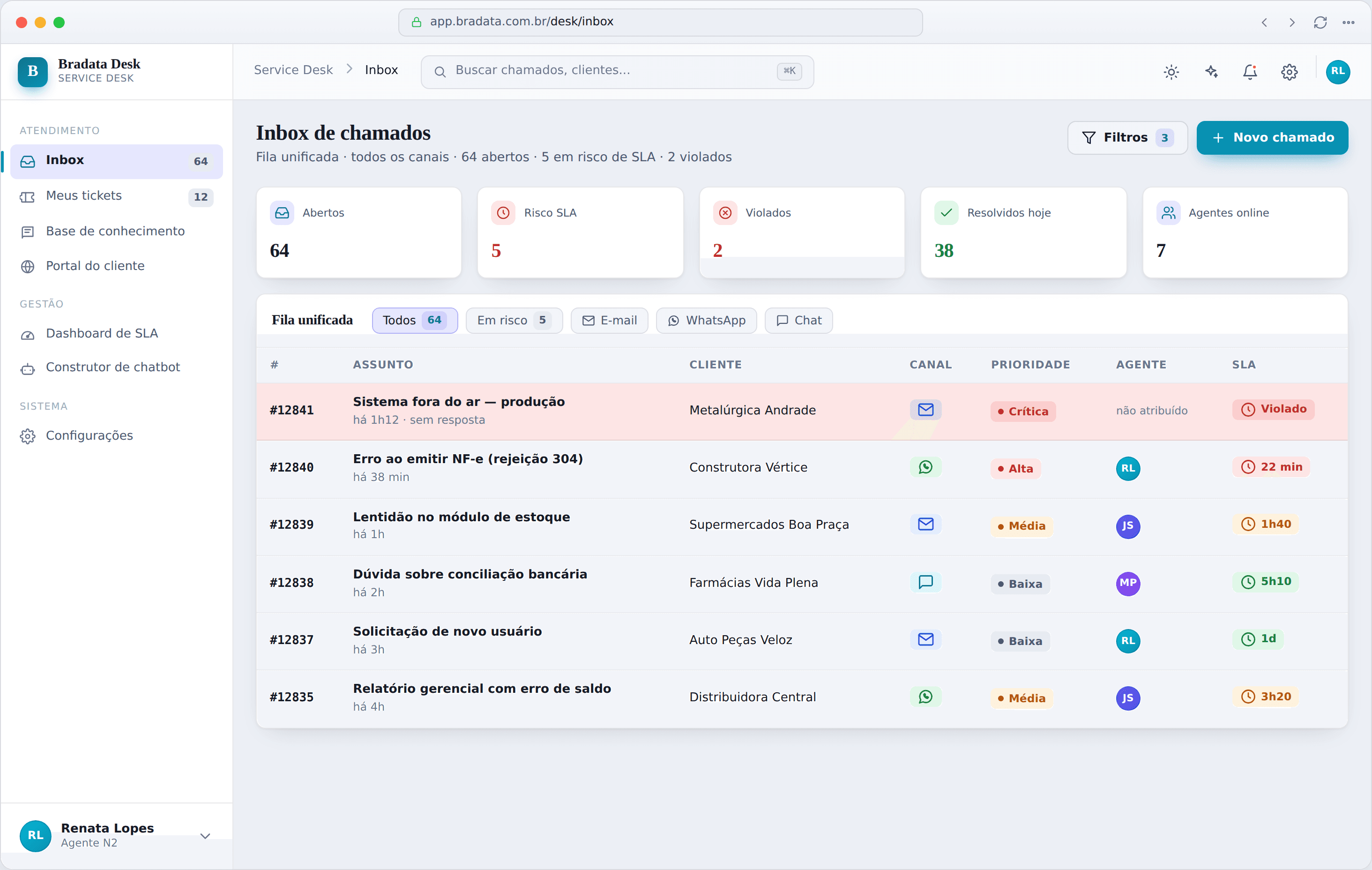Open Portal do cliente
The image size is (1372, 870).
tap(116, 266)
